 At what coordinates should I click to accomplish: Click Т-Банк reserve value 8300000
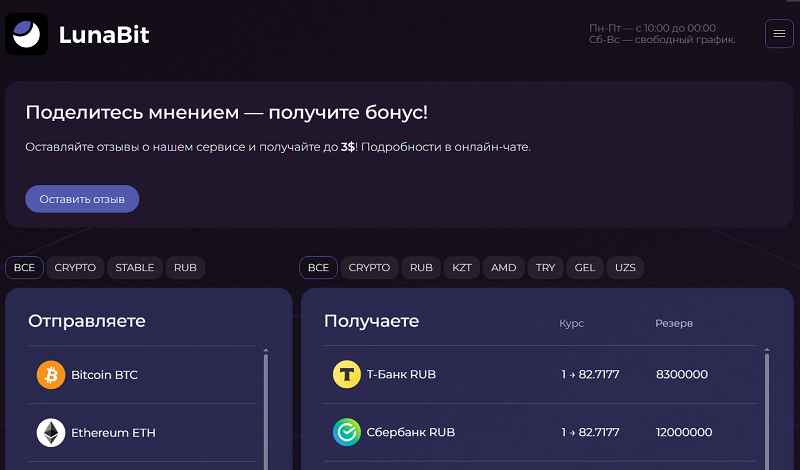pyautogui.click(x=682, y=375)
